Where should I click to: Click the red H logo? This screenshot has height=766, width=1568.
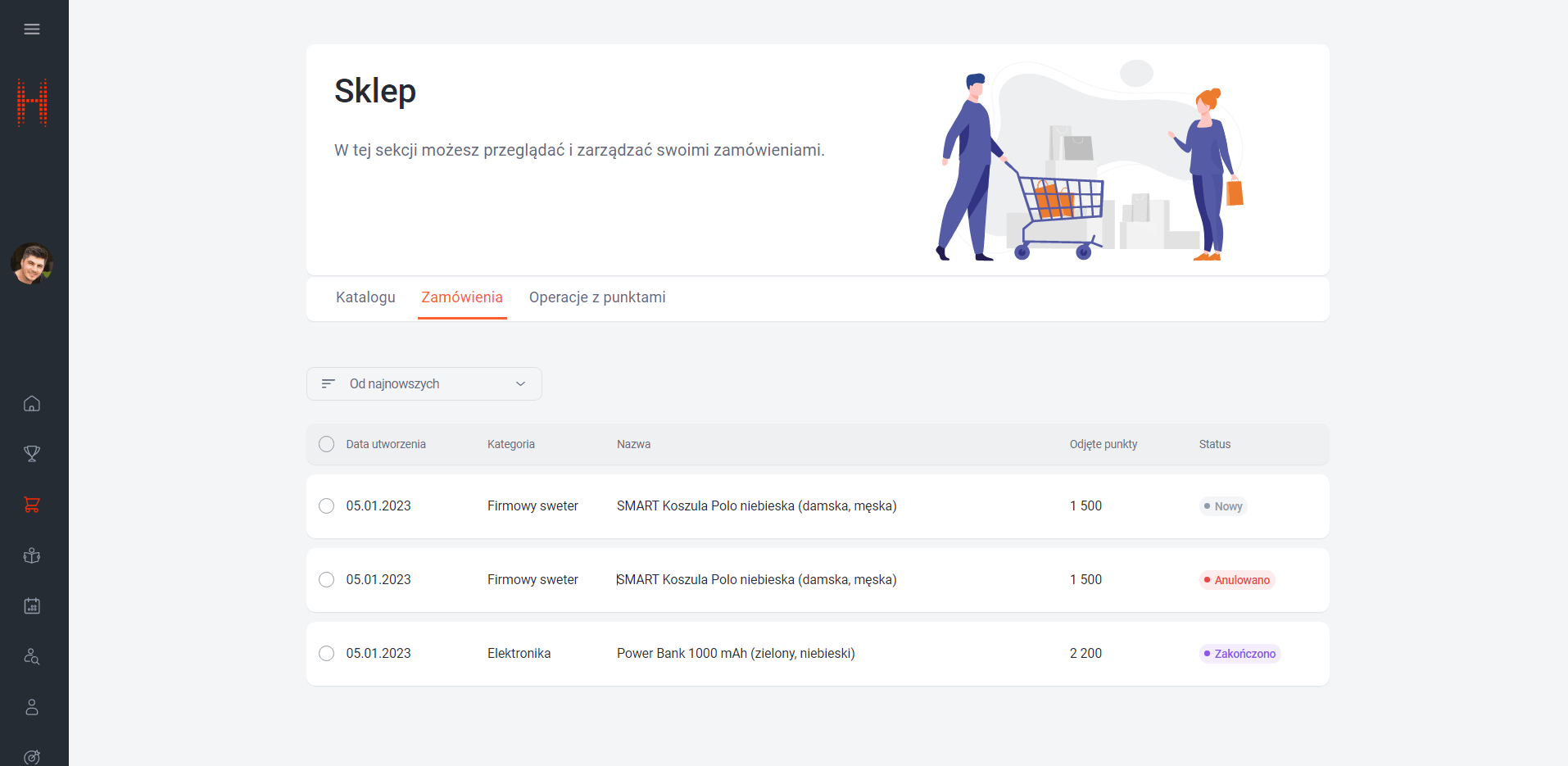[x=33, y=103]
